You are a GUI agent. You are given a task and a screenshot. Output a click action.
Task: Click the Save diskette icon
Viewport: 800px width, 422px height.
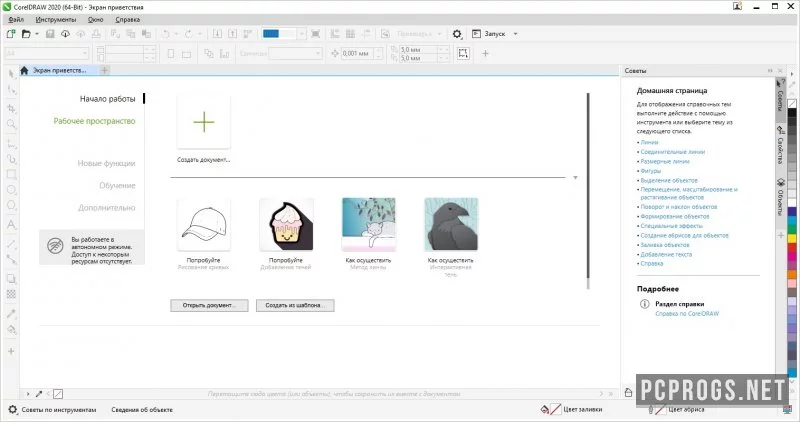[50, 34]
